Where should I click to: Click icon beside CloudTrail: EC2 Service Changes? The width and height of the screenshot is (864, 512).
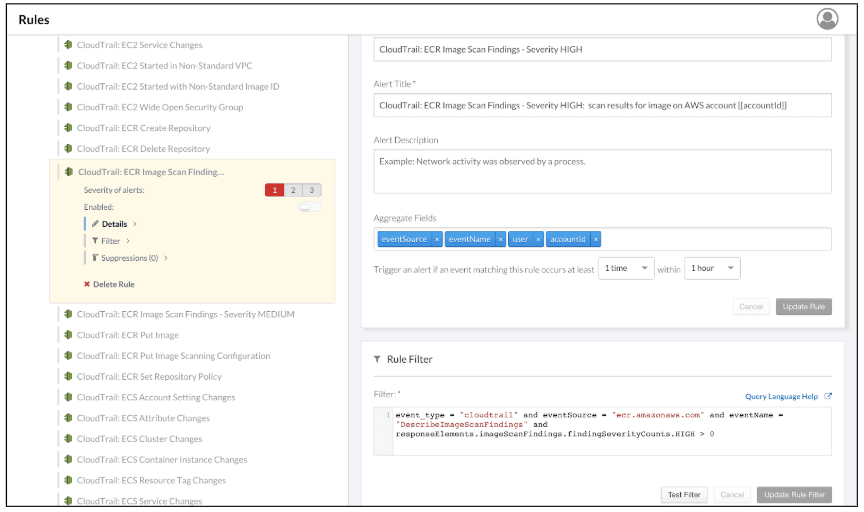coord(68,45)
